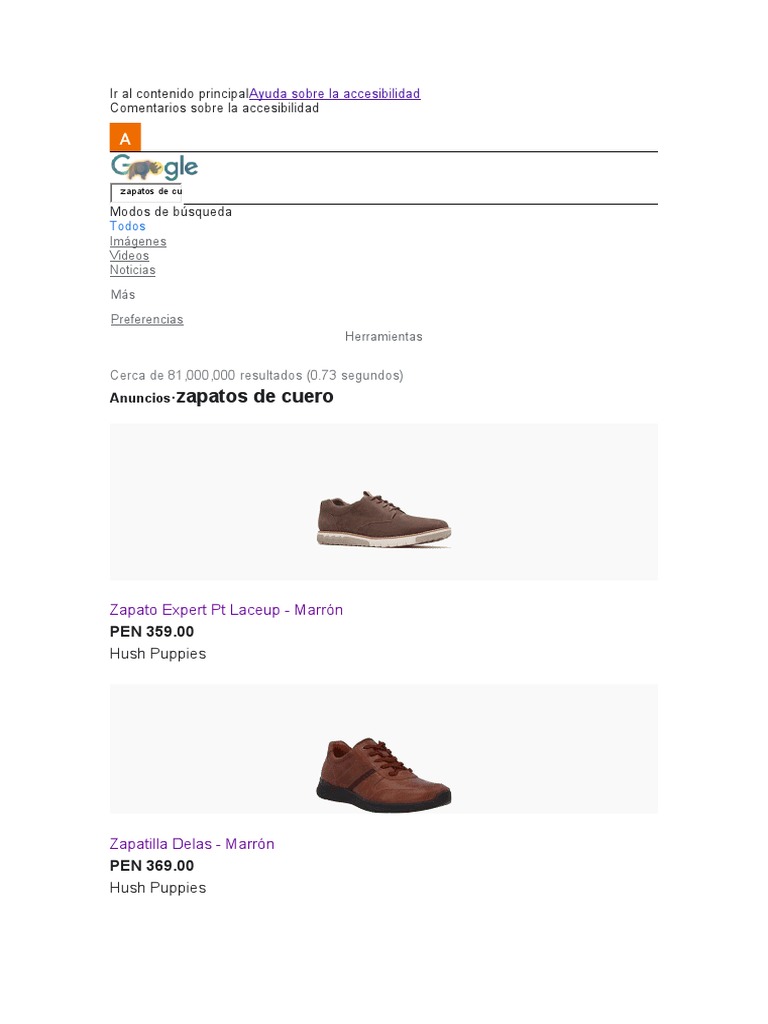
Task: Open the Preferencias settings menu
Action: (147, 319)
